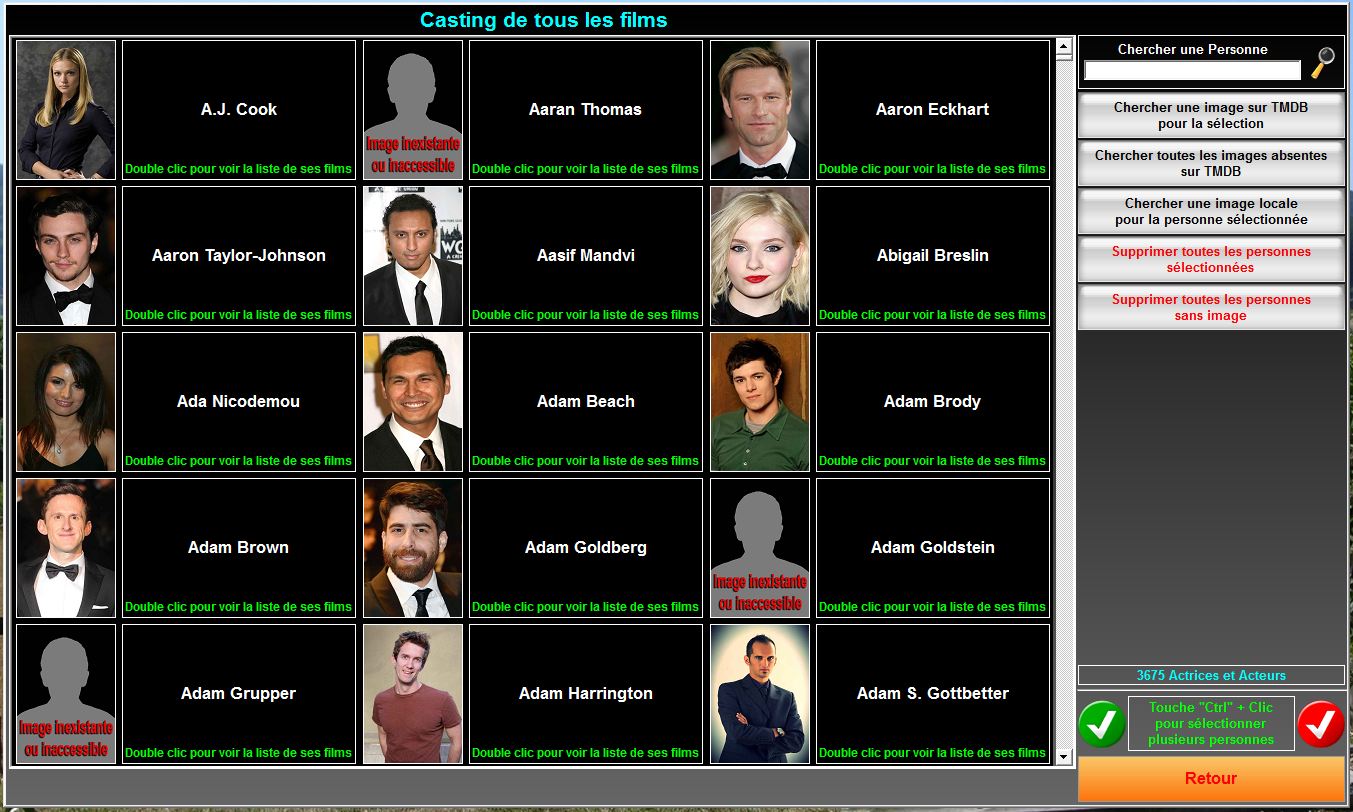Select Adam Beach's photo thumbnail

point(413,402)
